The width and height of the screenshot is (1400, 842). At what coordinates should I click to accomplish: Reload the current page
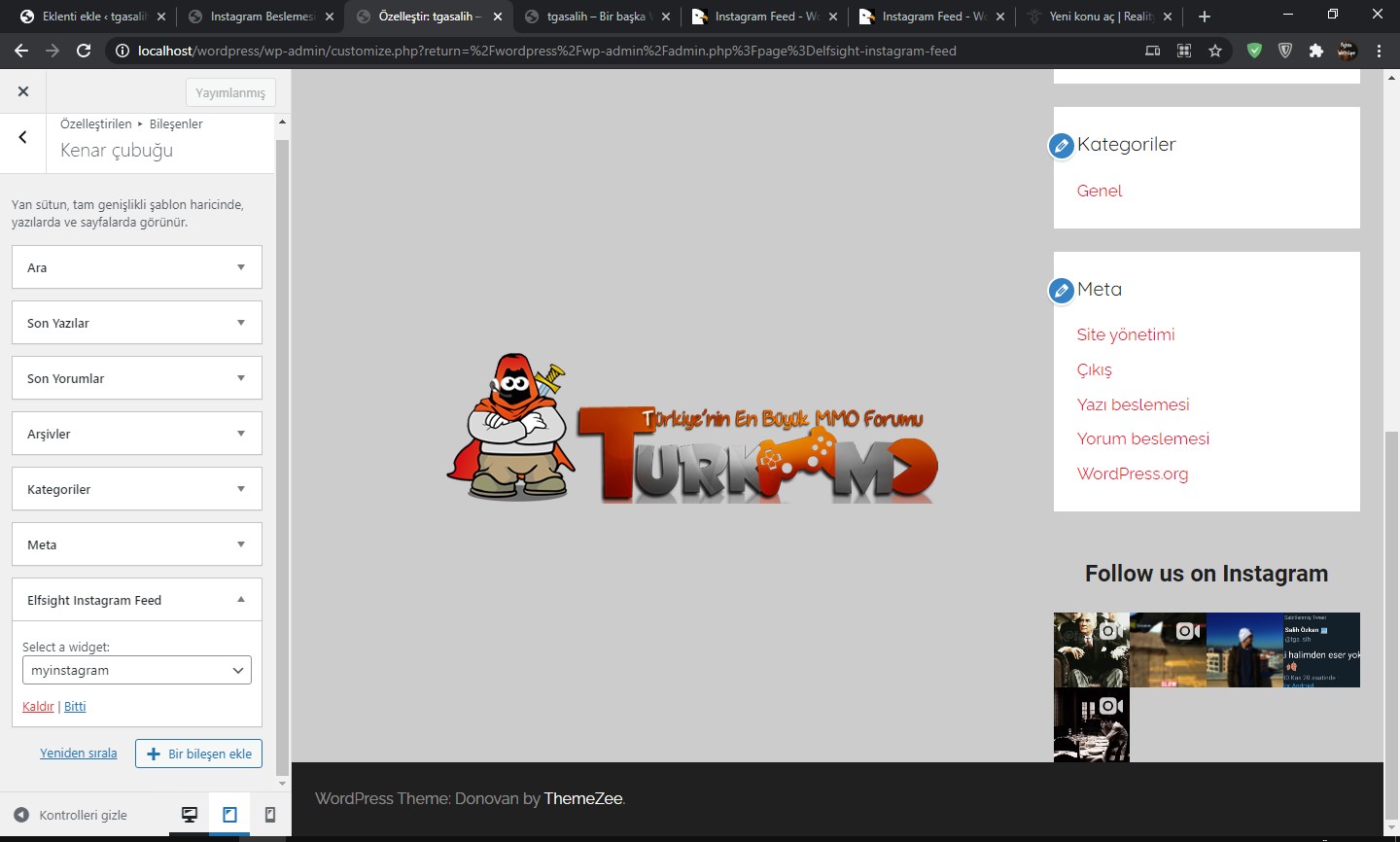[84, 51]
